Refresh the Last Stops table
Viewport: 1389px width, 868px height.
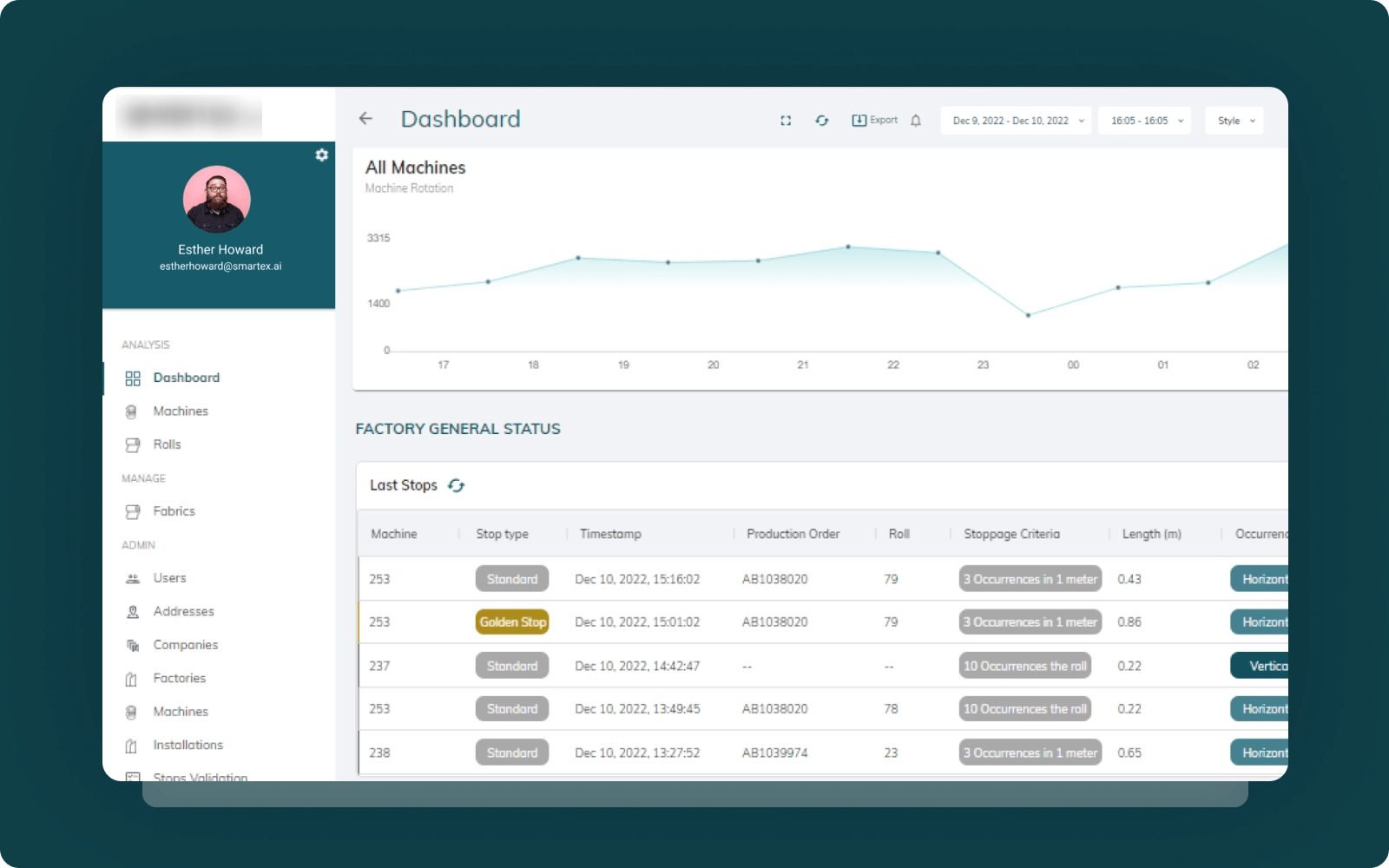457,486
